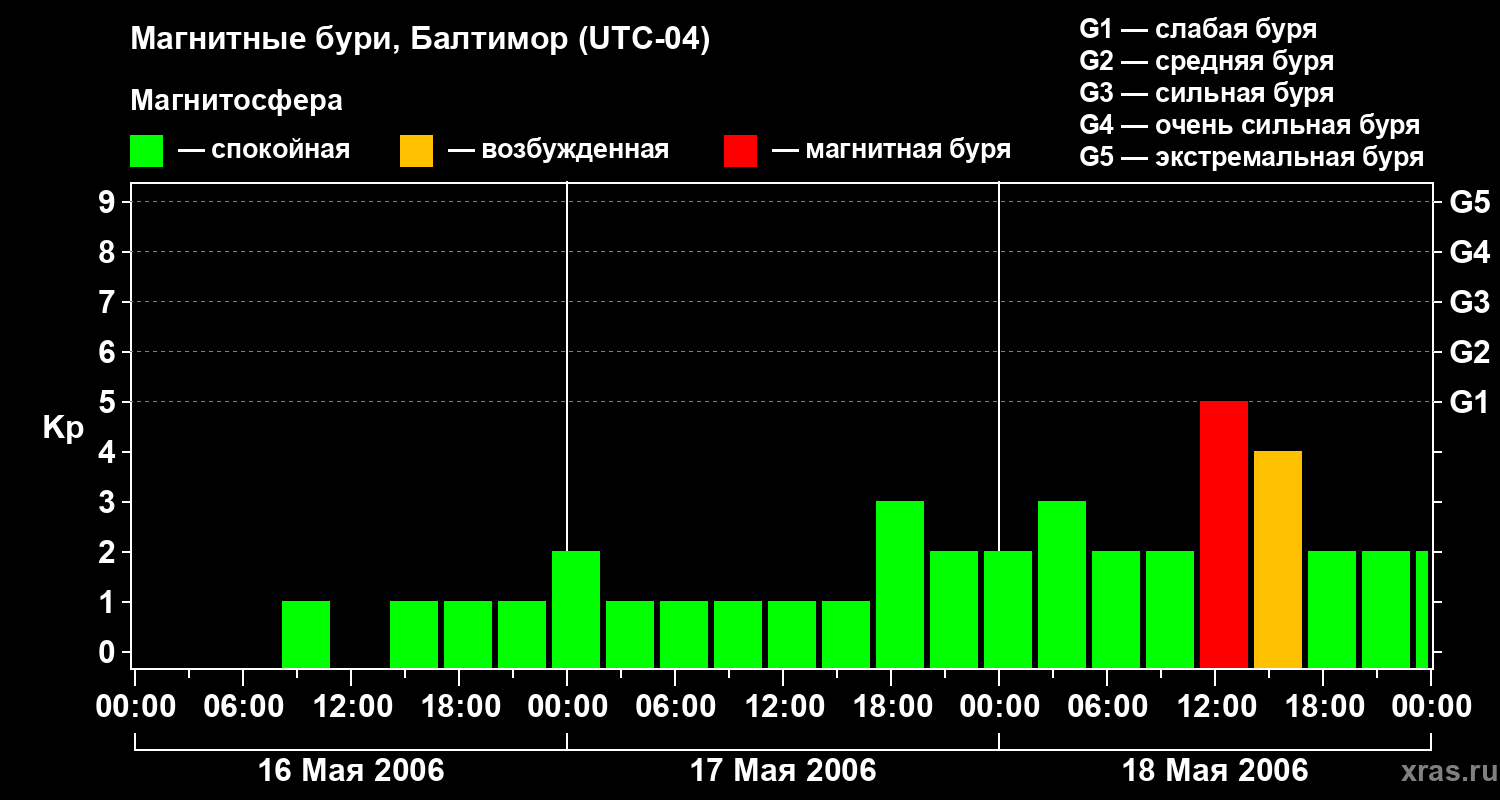Select the green Kp 3 bar on 18 Мая

[x=1062, y=584]
